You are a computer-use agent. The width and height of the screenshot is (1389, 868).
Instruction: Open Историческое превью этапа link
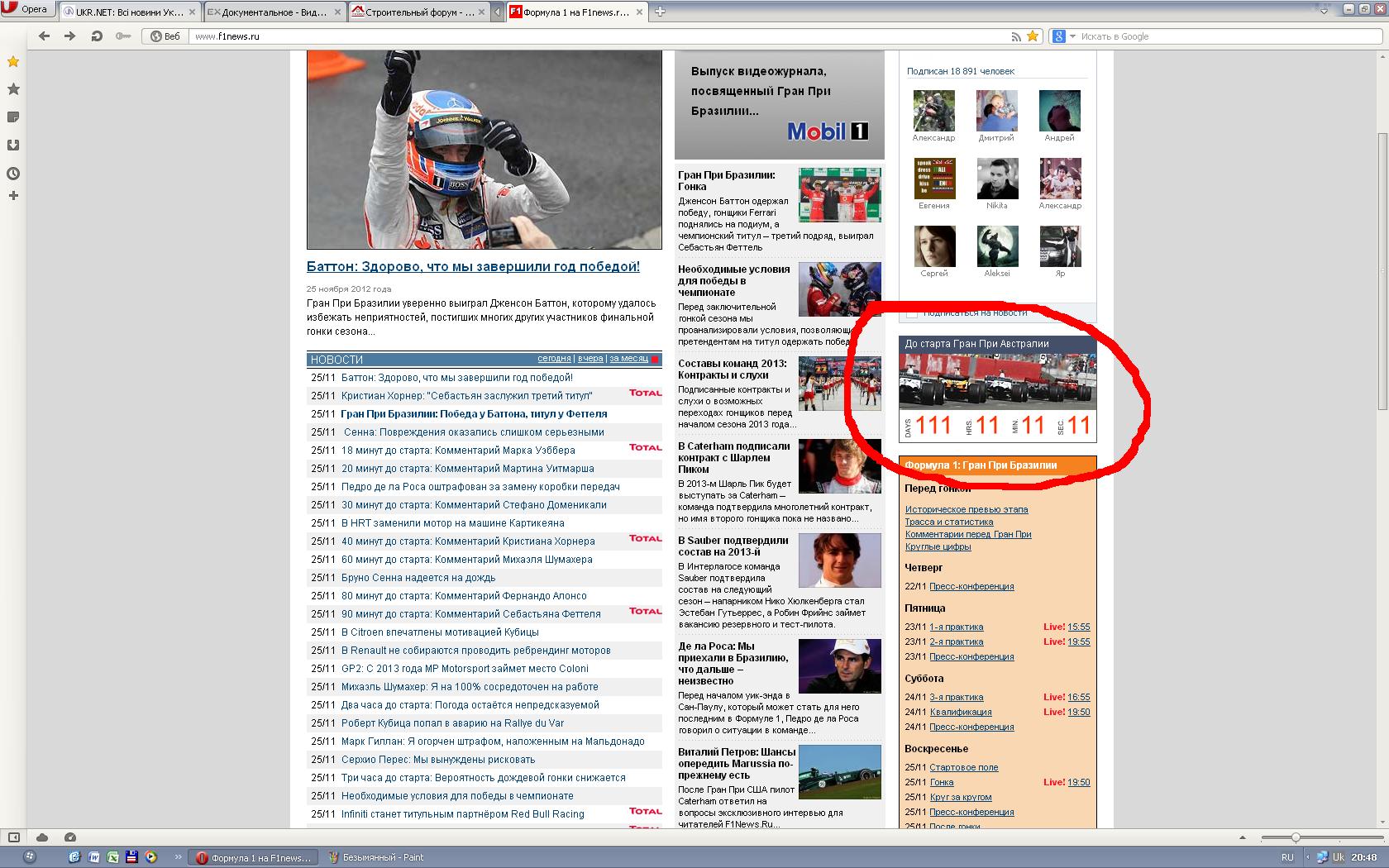click(x=967, y=509)
